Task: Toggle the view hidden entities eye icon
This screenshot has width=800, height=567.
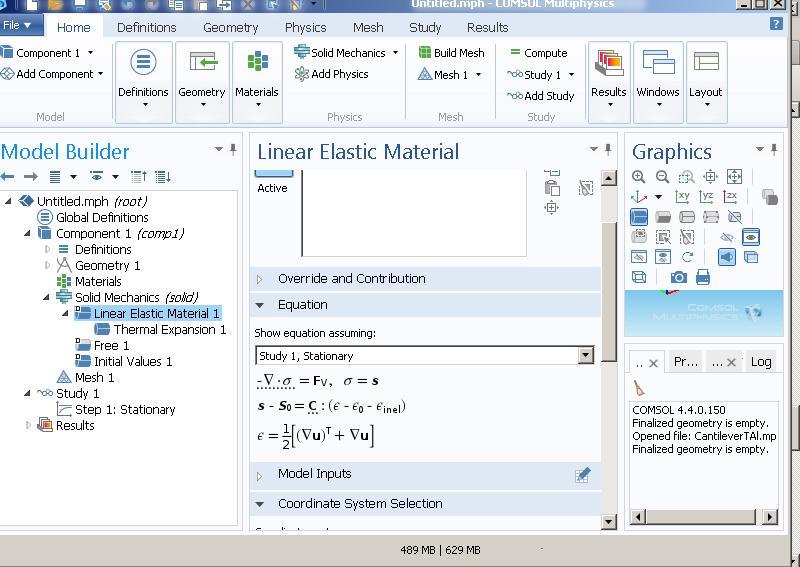Action: tap(751, 237)
